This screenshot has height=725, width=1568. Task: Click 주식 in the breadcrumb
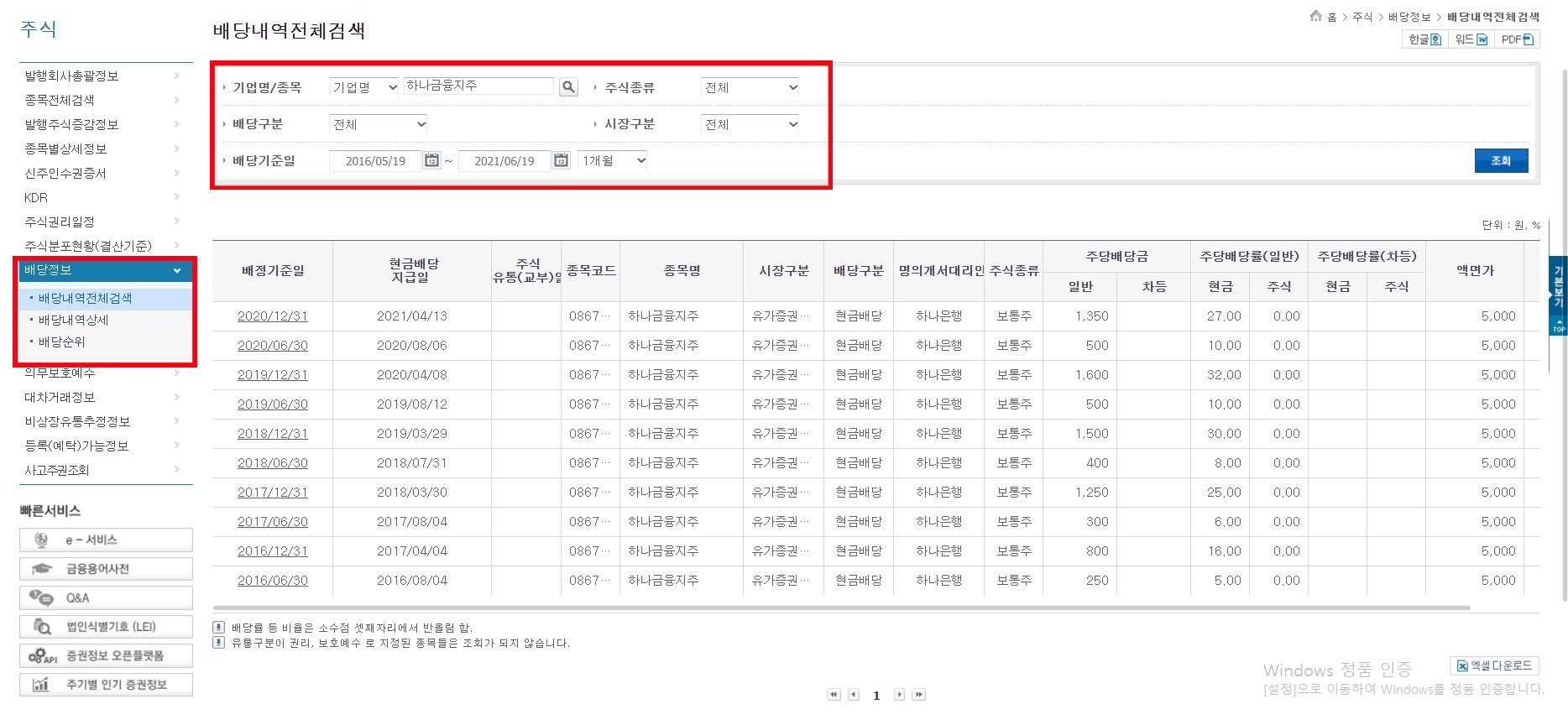1362,17
